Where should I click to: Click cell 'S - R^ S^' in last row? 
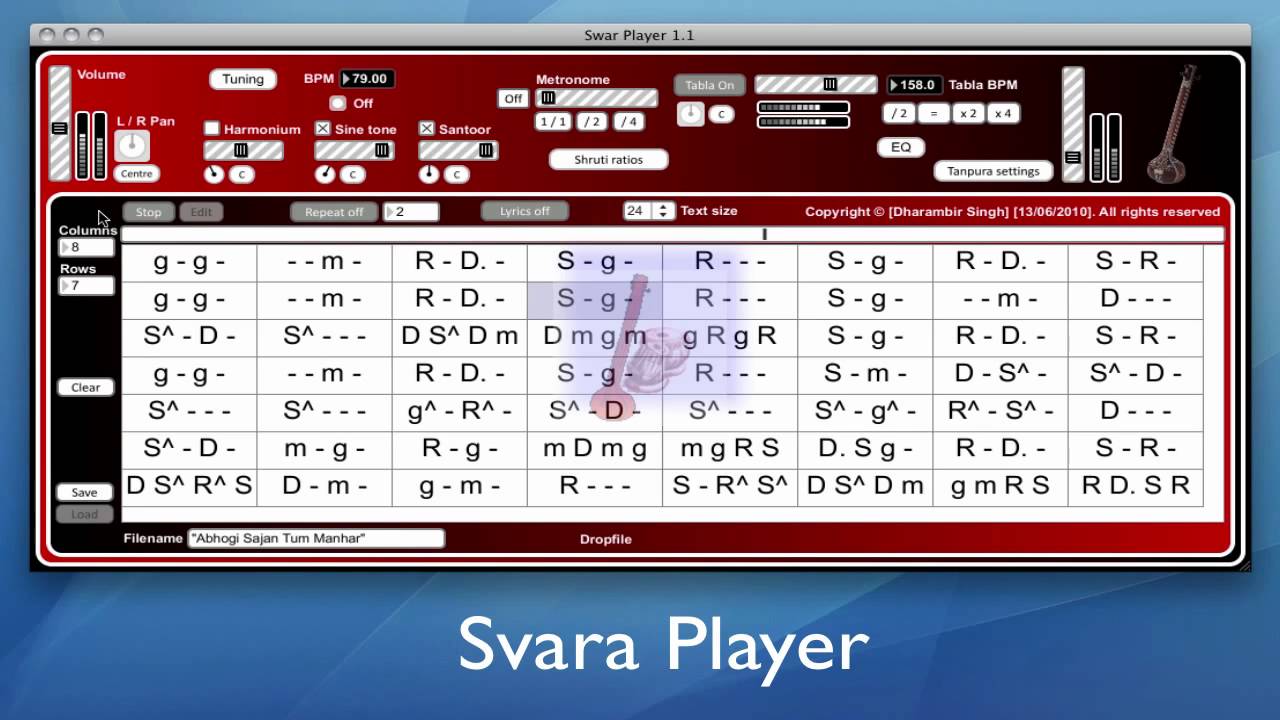[730, 486]
